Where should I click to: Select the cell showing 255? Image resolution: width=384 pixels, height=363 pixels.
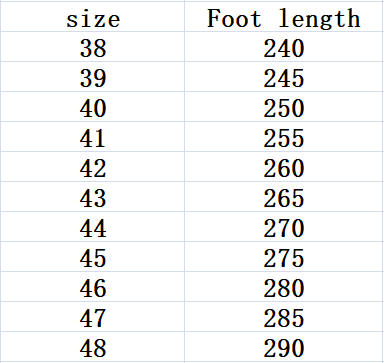[283, 137]
